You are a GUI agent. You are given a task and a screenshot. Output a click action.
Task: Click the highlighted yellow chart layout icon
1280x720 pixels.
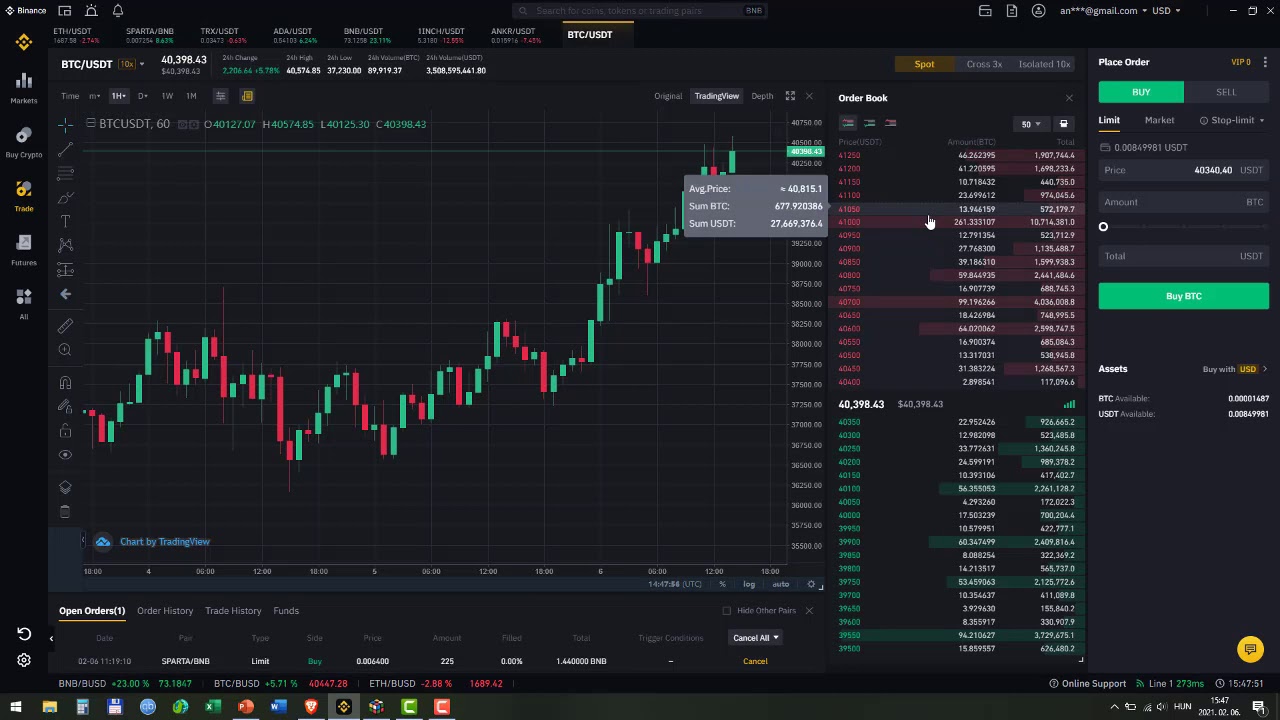247,96
